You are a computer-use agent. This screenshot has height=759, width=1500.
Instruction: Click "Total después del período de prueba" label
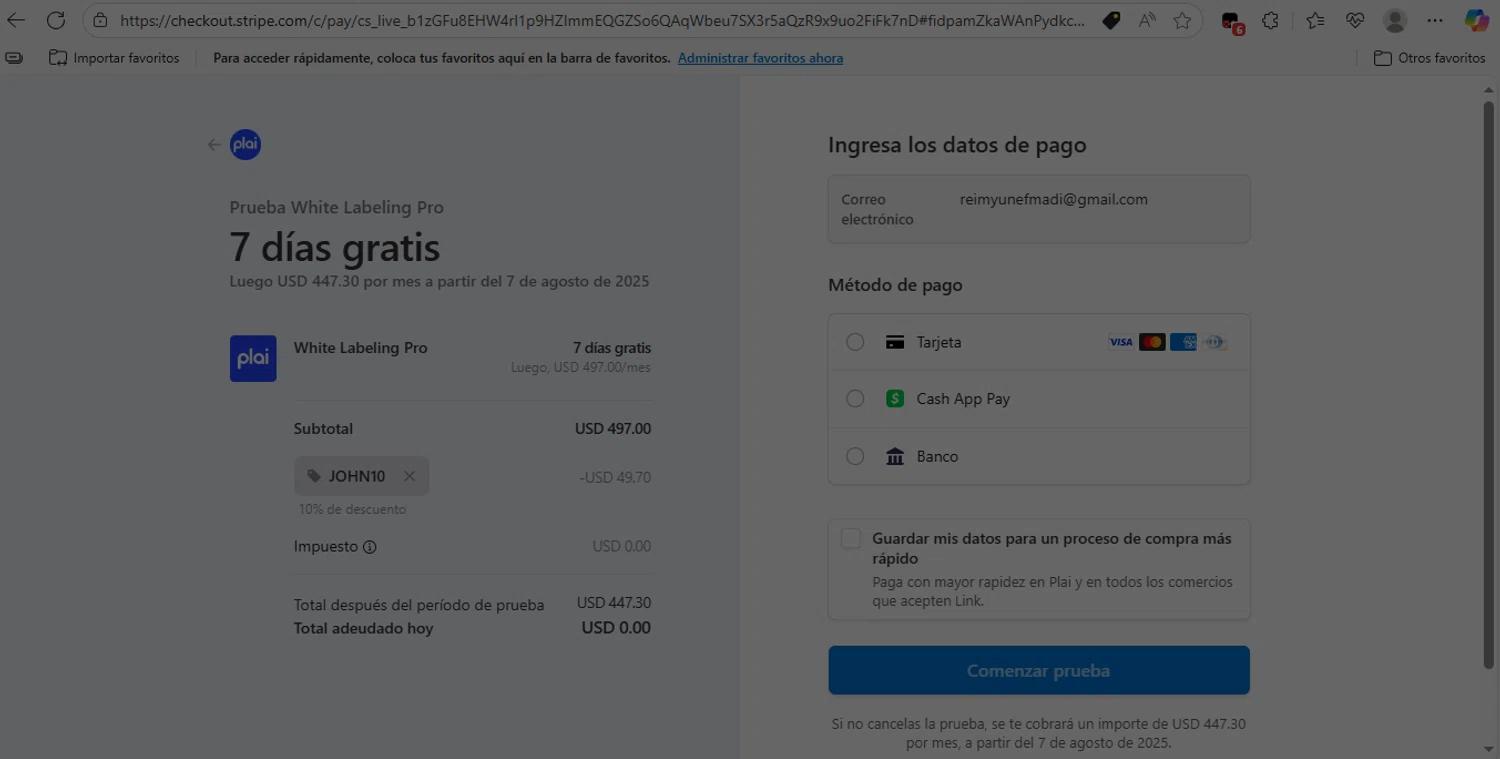pyautogui.click(x=419, y=605)
